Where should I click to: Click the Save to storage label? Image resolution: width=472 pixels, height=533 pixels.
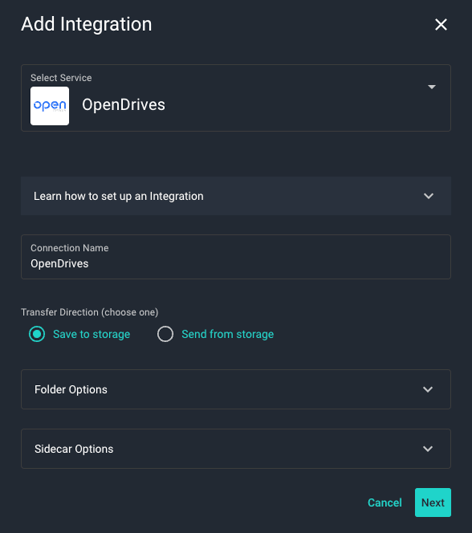[91, 334]
